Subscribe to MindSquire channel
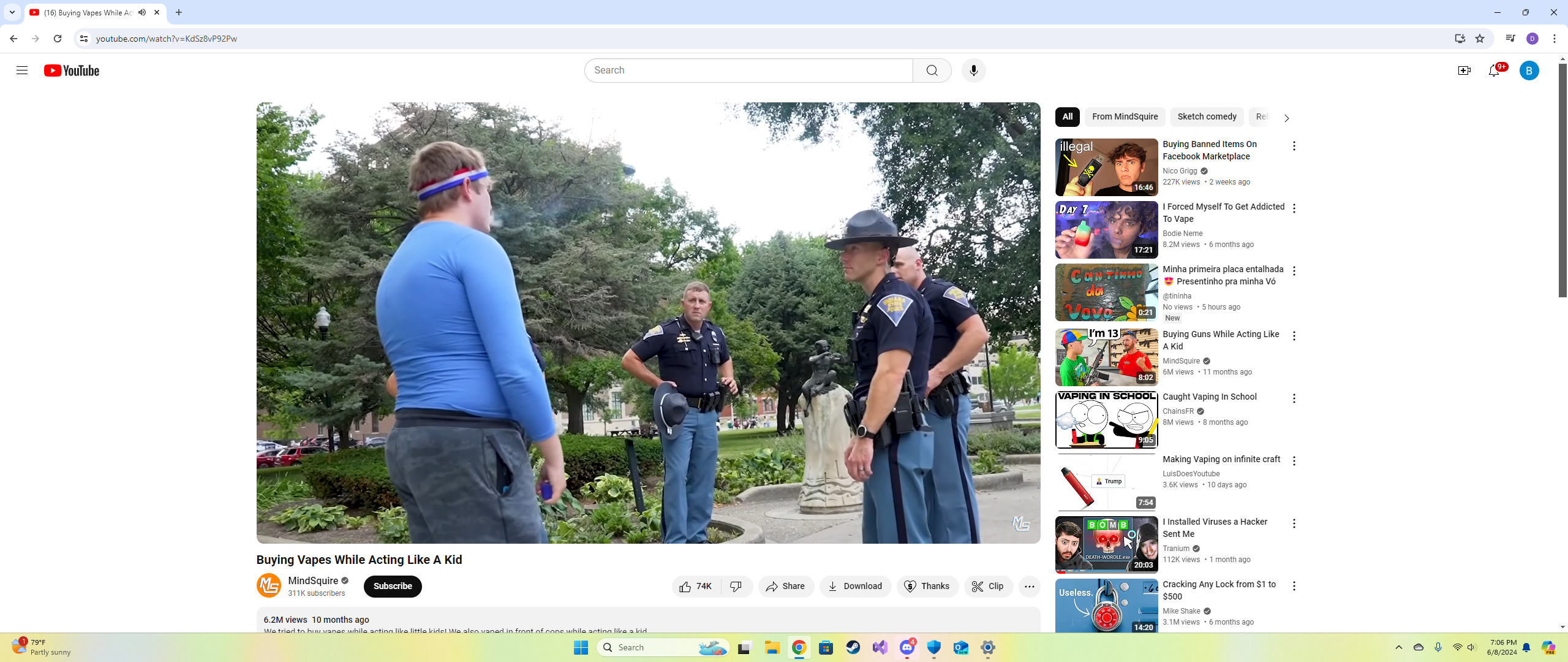1568x662 pixels. 393,587
